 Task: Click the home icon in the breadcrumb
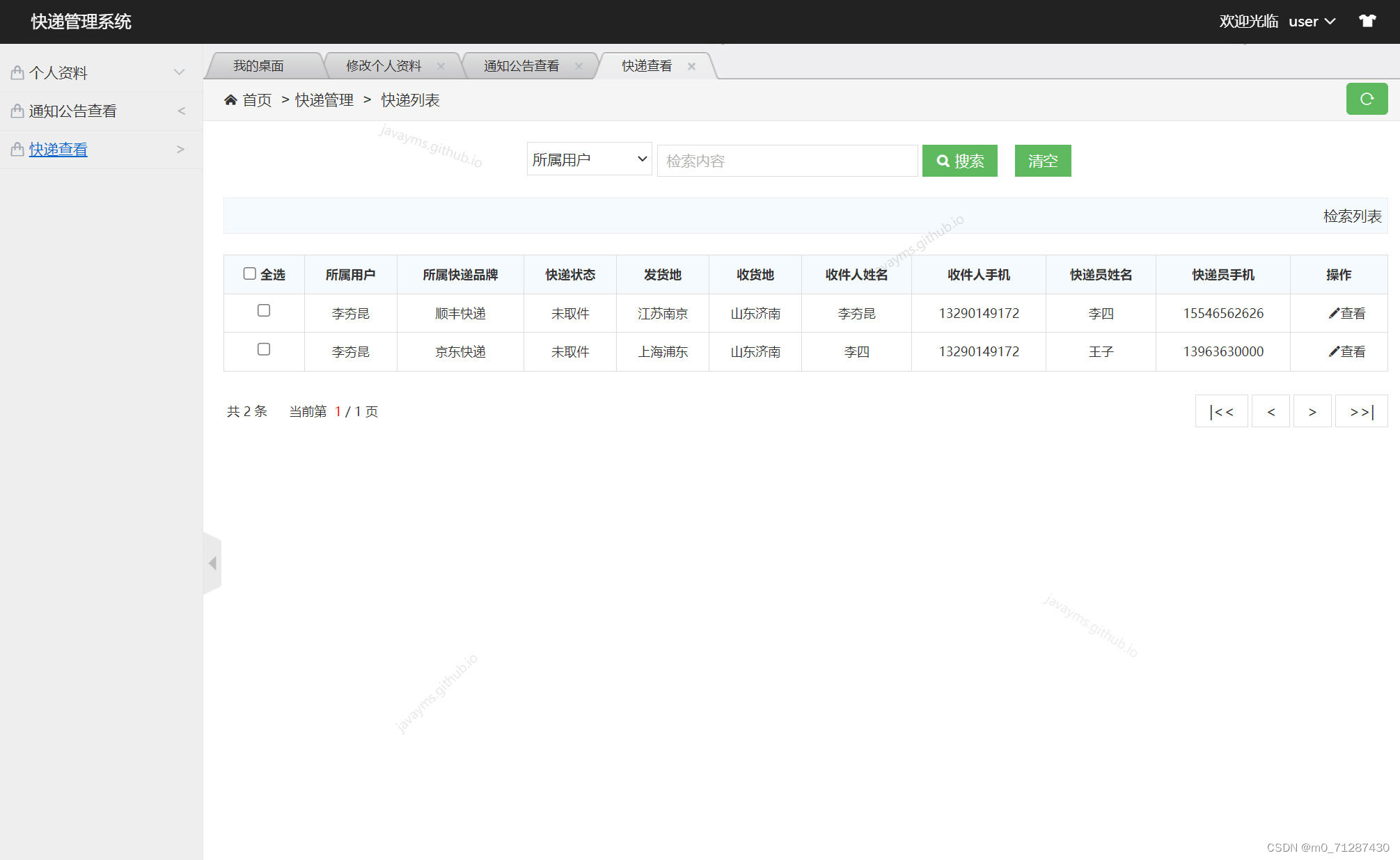pos(230,99)
